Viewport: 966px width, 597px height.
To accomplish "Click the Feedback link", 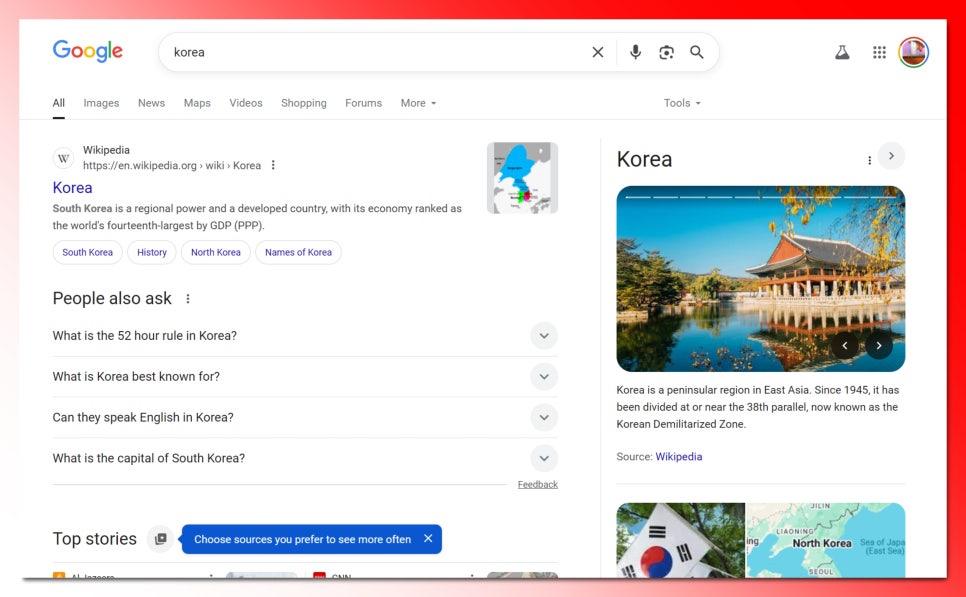I will (x=537, y=485).
